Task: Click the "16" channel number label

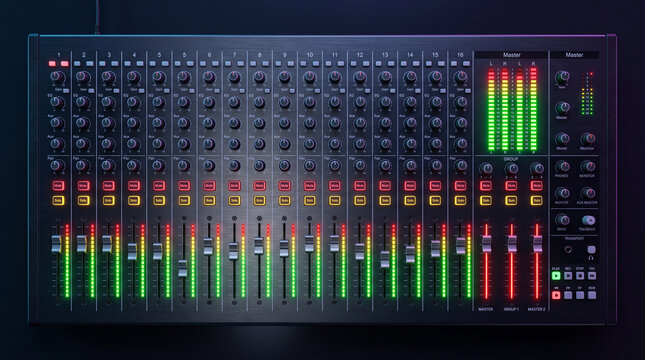Action: [x=460, y=55]
